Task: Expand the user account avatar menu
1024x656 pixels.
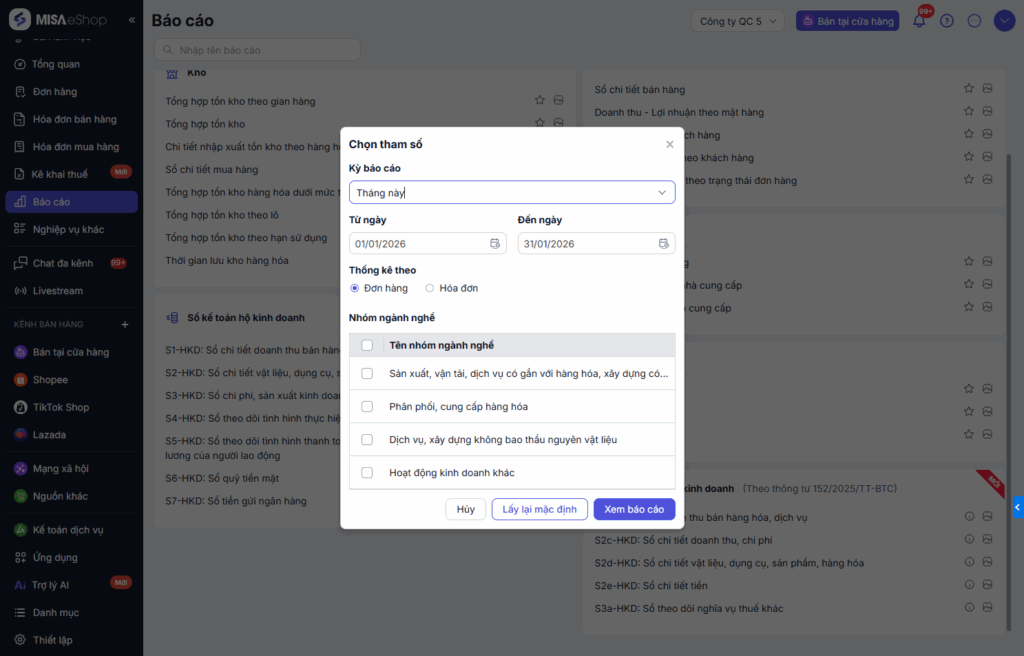Action: pos(1003,21)
